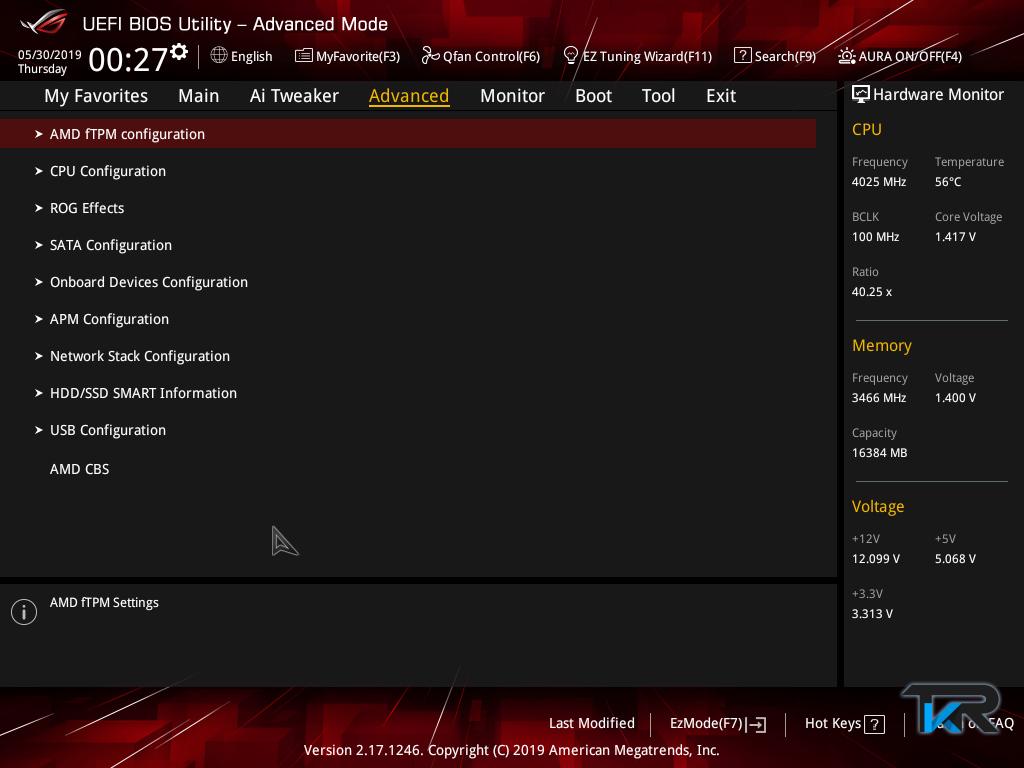Start EZ Tuning Wizard(F11)
1024x768 pixels.
pyautogui.click(x=647, y=56)
